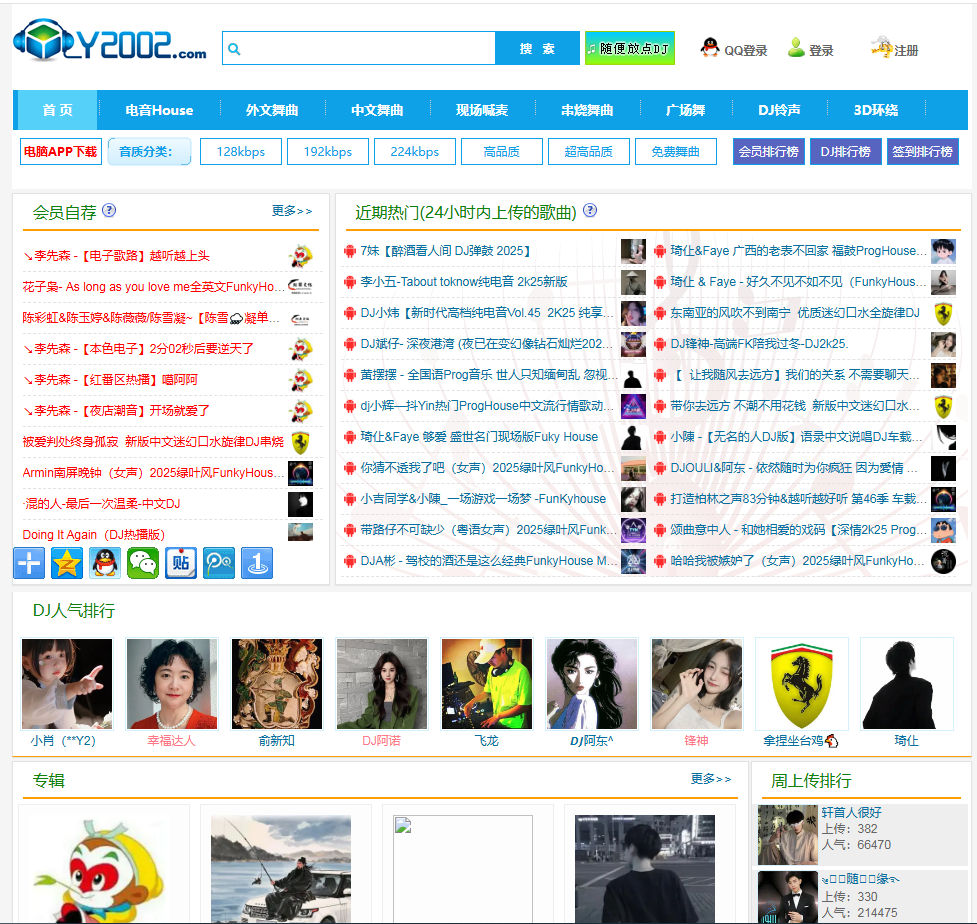Share via the WeChat icon
The height and width of the screenshot is (924, 977).
tap(142, 563)
